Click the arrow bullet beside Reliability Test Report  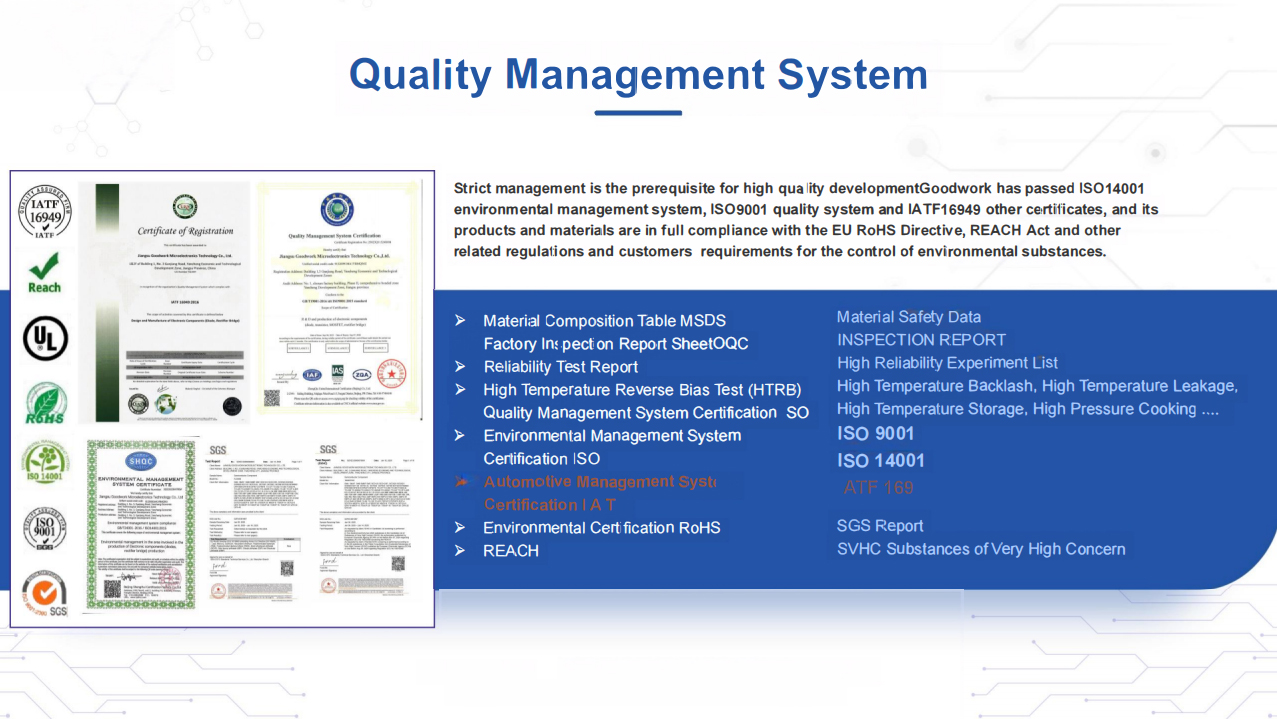click(x=460, y=366)
